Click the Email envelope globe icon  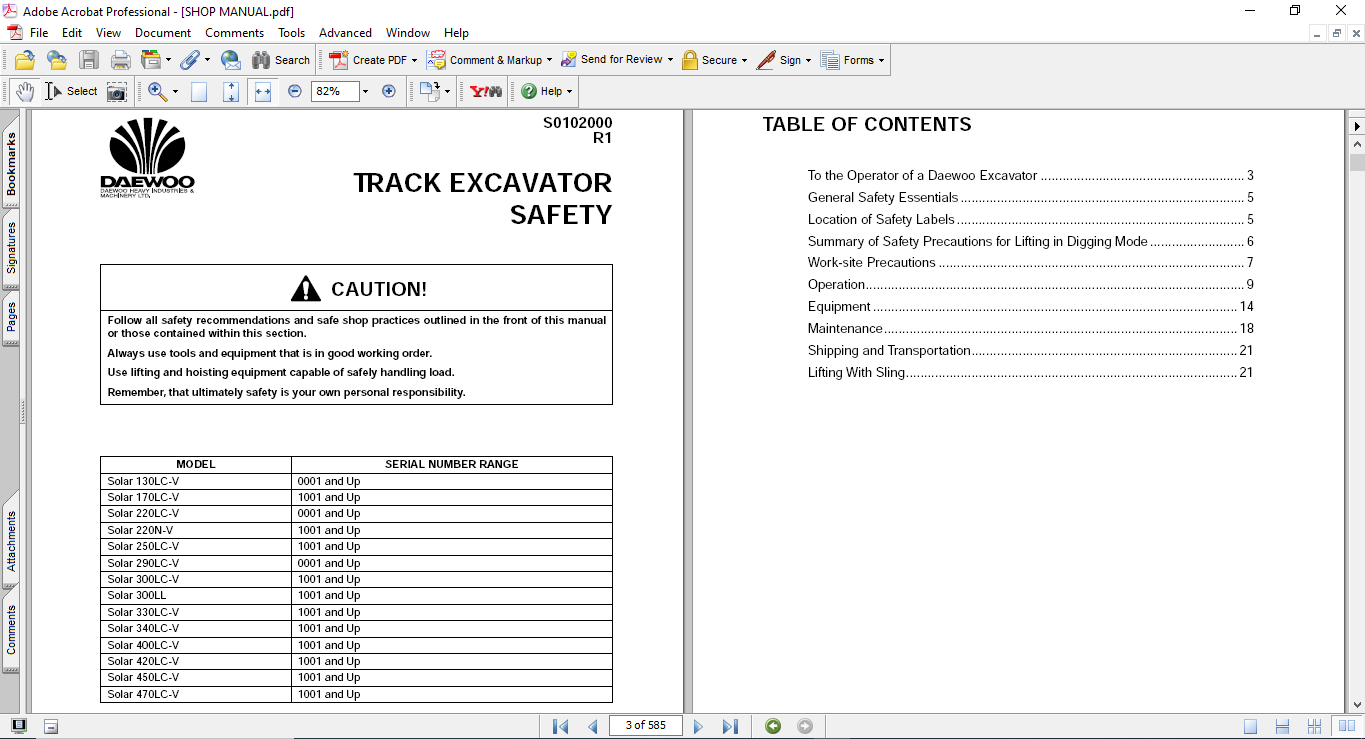(230, 60)
